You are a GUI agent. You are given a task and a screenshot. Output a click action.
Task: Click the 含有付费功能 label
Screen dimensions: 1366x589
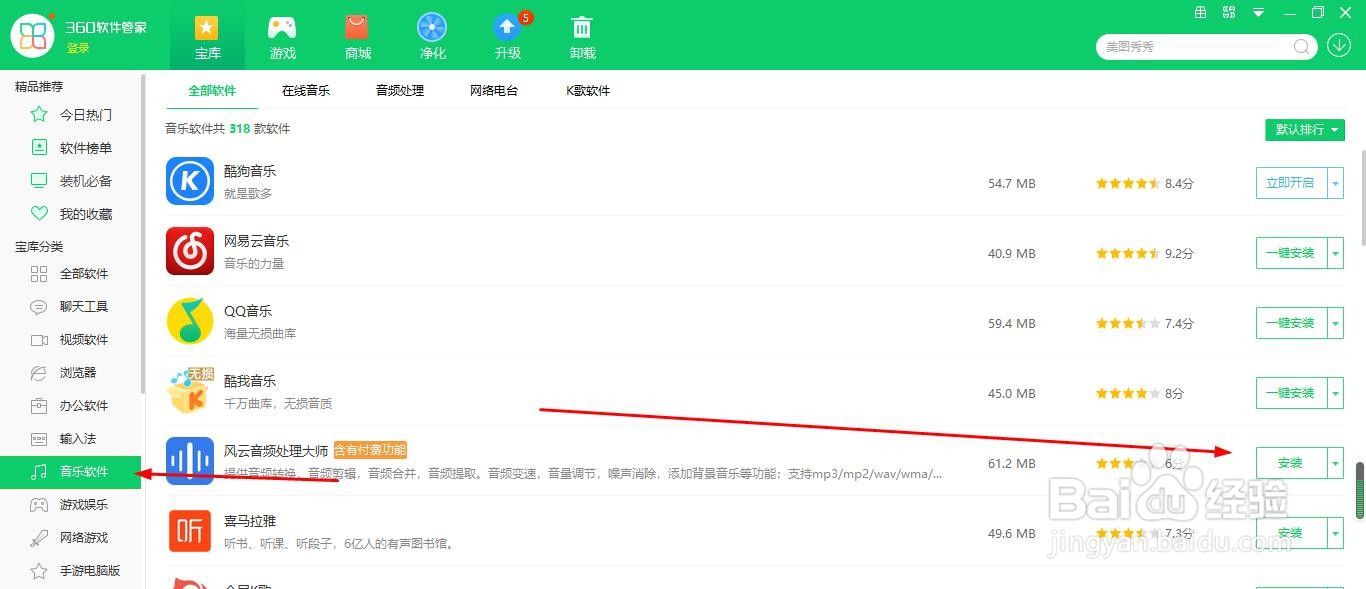click(370, 450)
